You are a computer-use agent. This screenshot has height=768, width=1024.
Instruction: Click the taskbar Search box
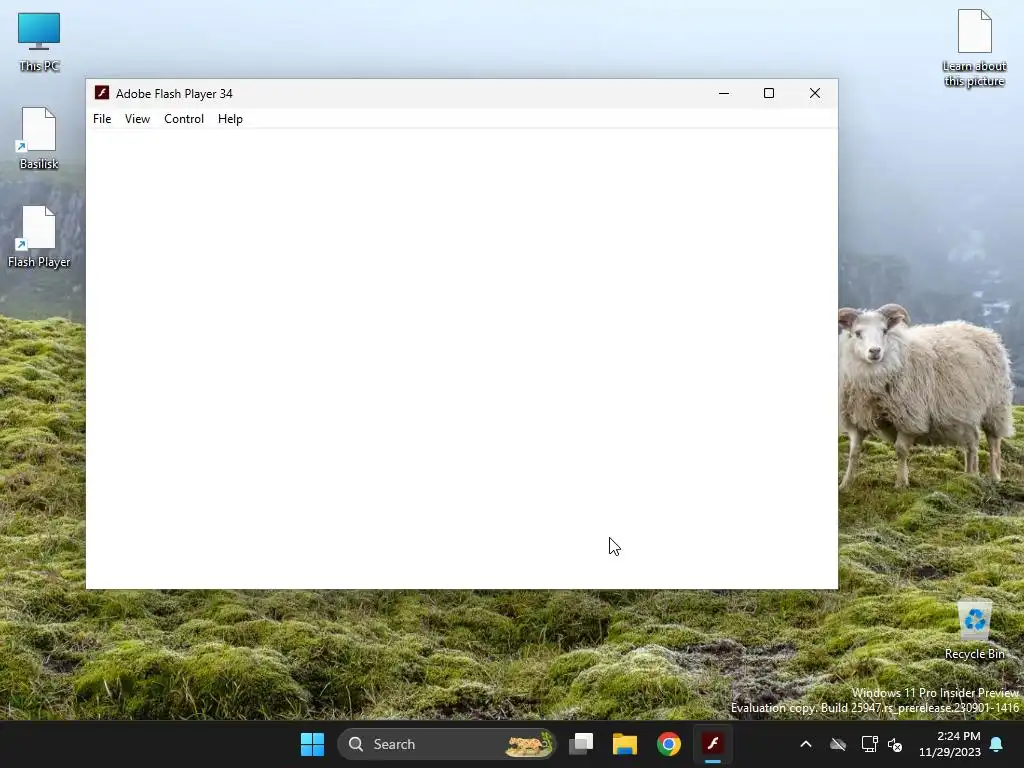446,744
